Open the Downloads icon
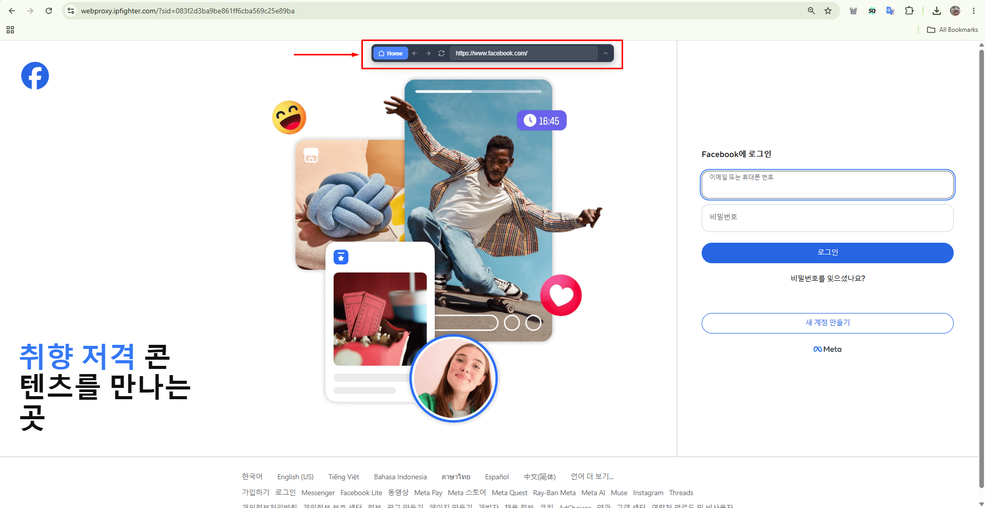The width and height of the screenshot is (985, 508). (x=937, y=11)
